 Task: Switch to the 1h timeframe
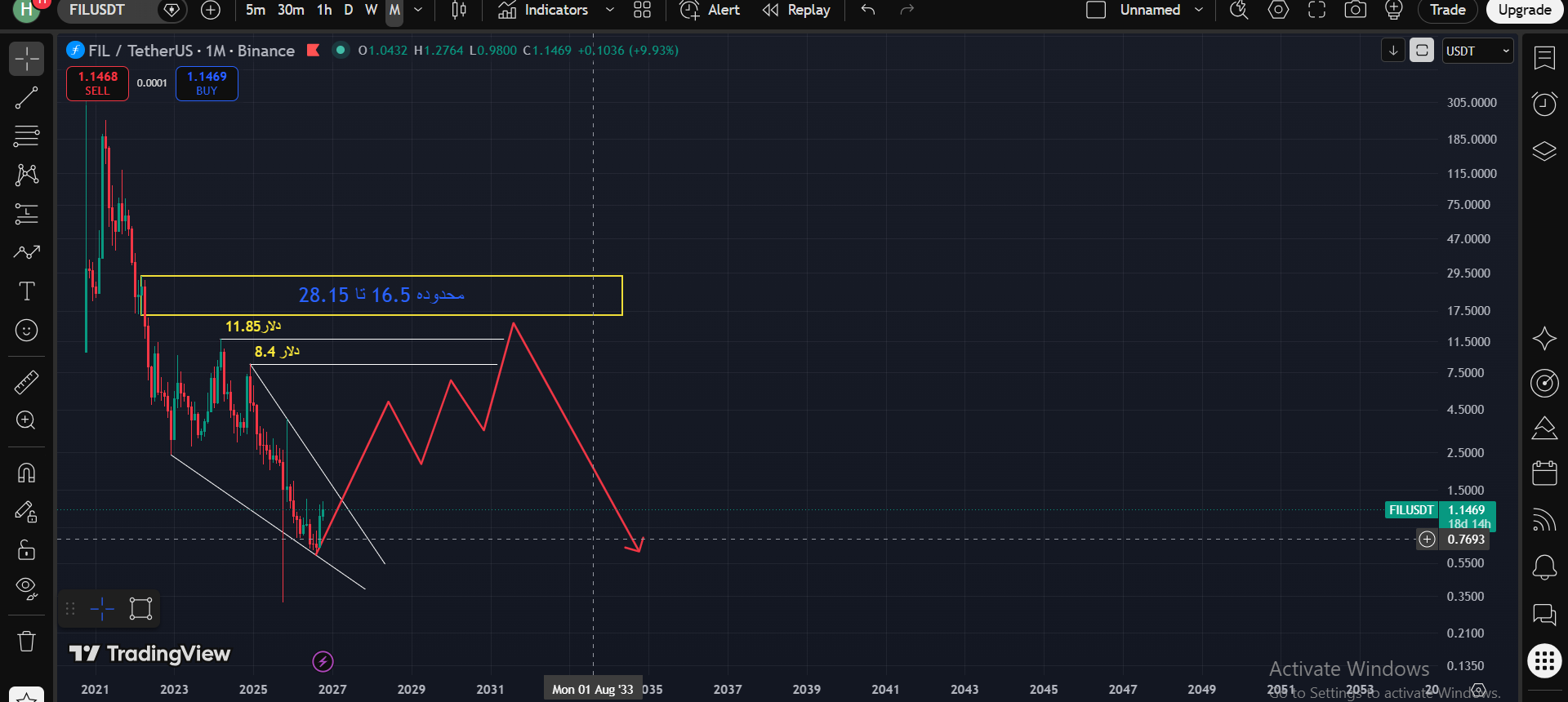click(x=324, y=10)
